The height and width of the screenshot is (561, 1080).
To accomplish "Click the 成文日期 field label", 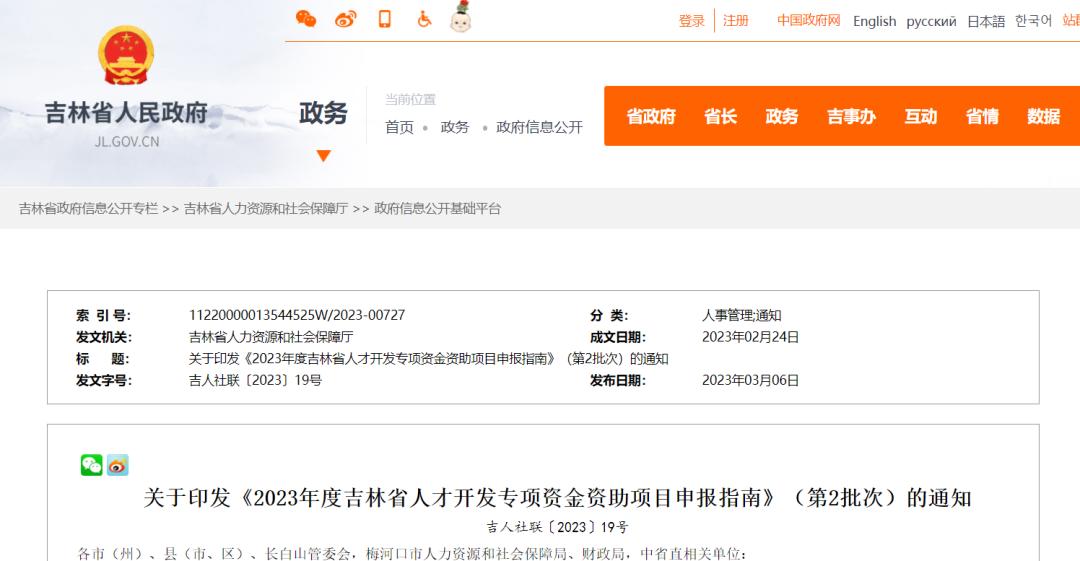I will click(618, 337).
